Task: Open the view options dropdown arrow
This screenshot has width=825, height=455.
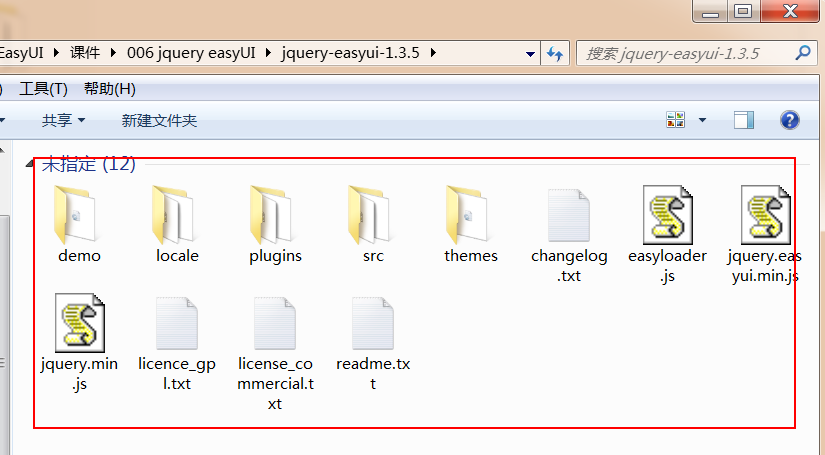Action: coord(702,120)
